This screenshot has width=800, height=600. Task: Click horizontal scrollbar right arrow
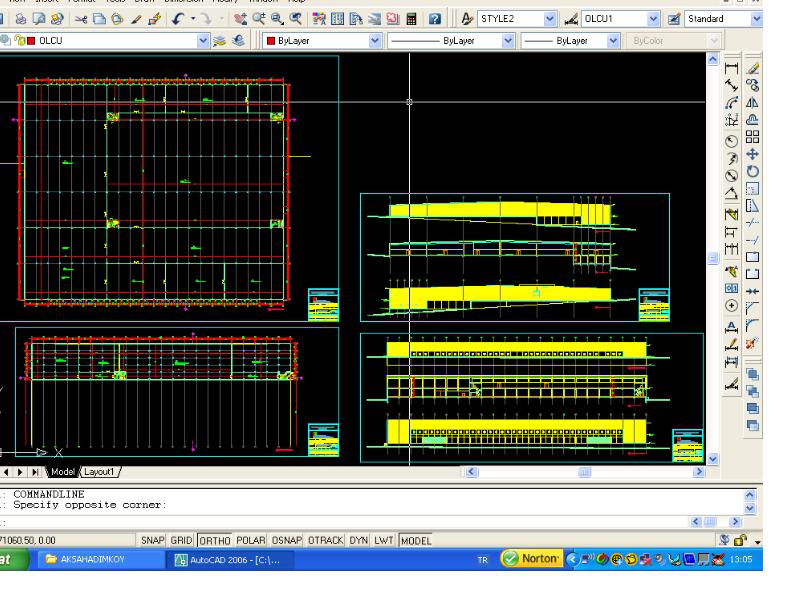[x=699, y=472]
